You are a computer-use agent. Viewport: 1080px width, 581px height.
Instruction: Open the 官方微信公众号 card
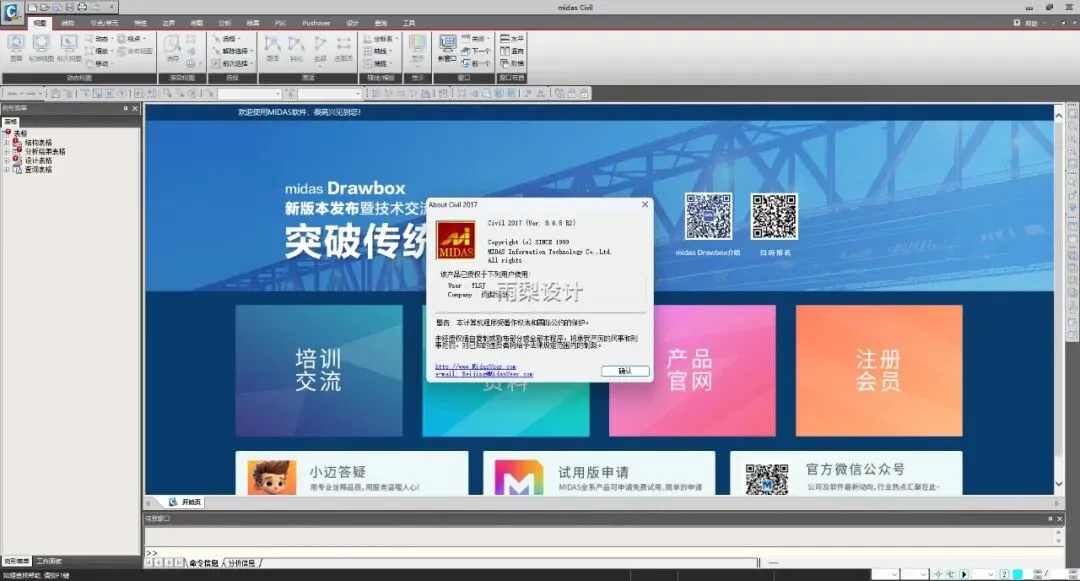pos(846,474)
